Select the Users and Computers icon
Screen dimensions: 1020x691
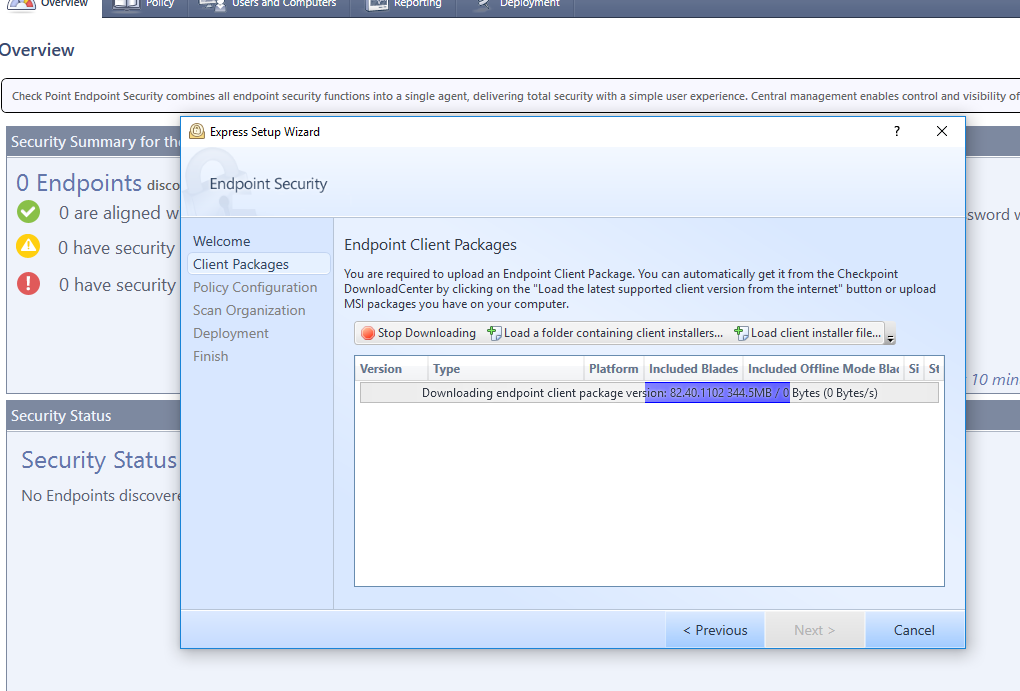point(213,5)
